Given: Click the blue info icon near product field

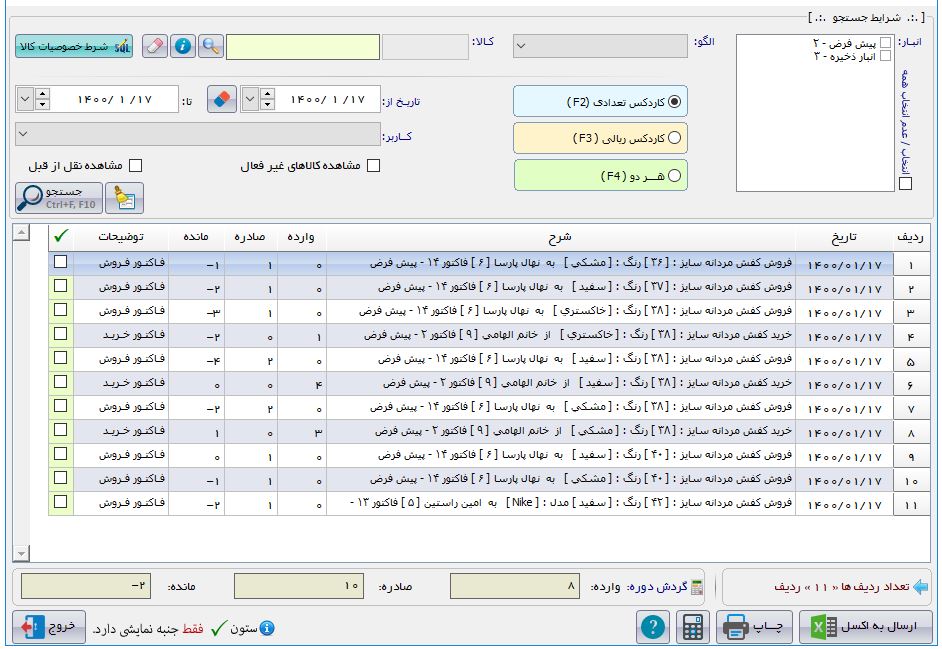Looking at the screenshot, I should click(x=183, y=46).
